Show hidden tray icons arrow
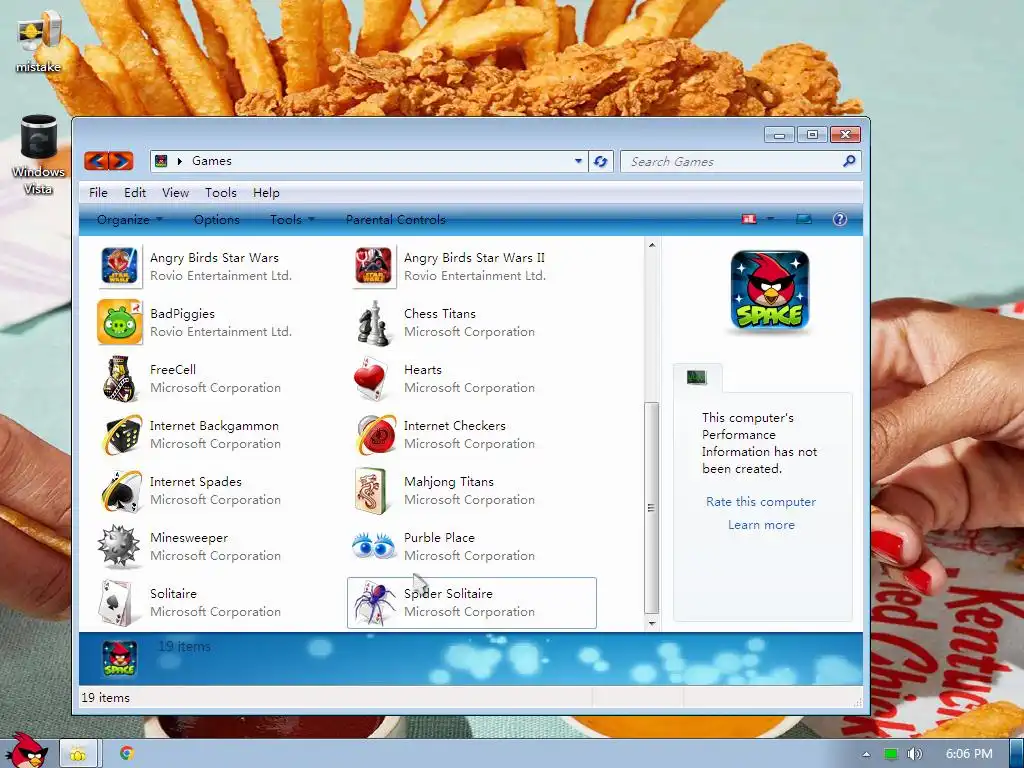Viewport: 1024px width, 768px height. coord(866,754)
